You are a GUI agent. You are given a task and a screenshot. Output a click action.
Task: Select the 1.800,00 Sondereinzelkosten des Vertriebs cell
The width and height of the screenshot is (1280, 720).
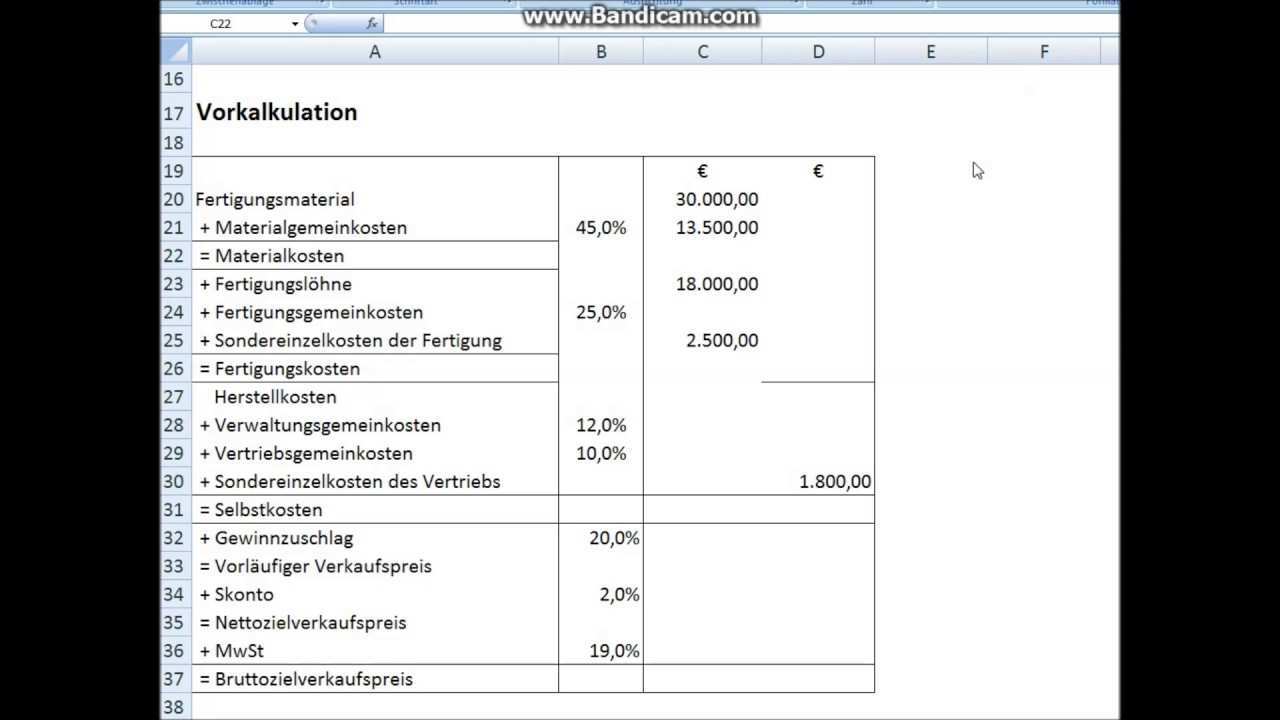click(x=818, y=482)
